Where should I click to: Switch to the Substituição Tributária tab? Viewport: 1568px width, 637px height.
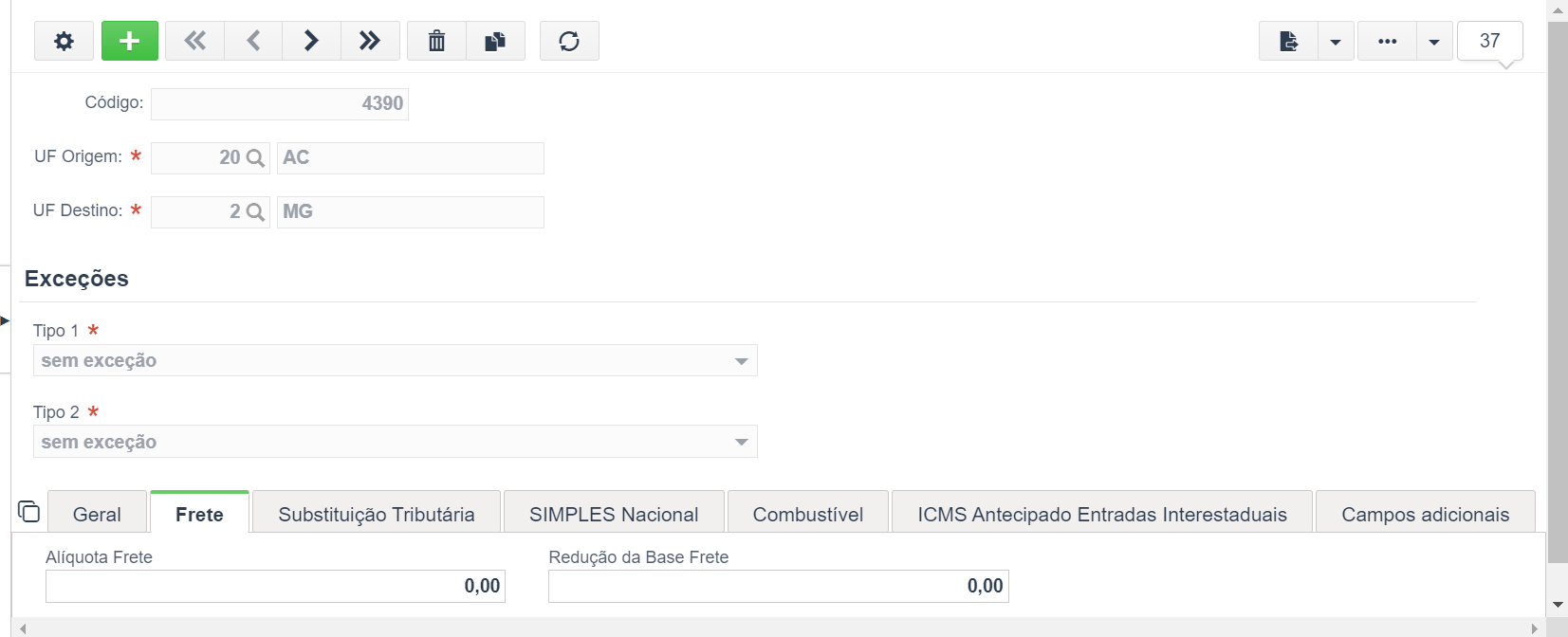[x=377, y=514]
